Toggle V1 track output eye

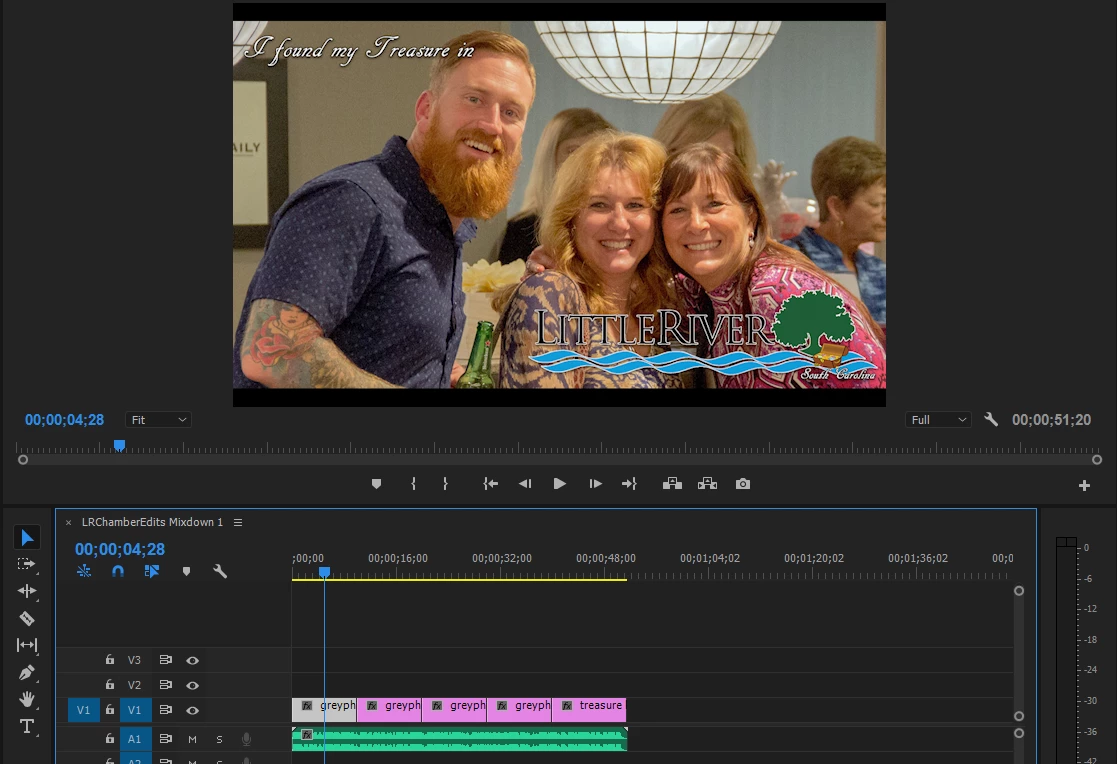[192, 711]
